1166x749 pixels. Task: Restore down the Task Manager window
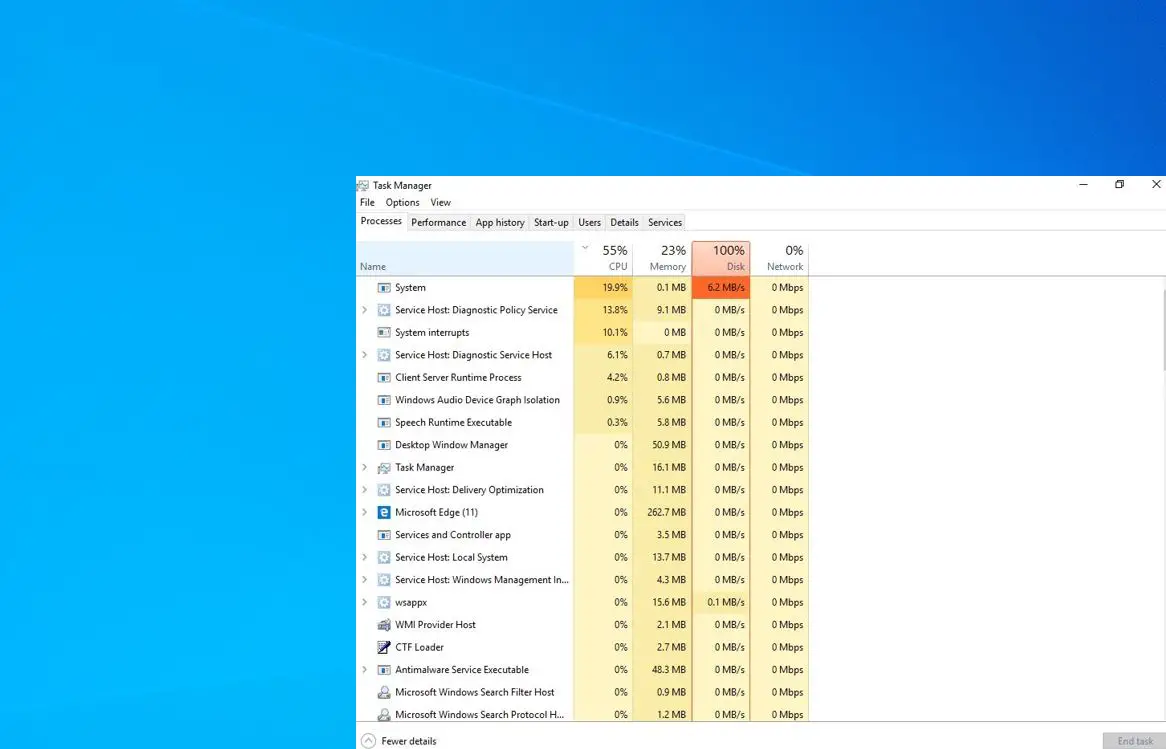1119,184
